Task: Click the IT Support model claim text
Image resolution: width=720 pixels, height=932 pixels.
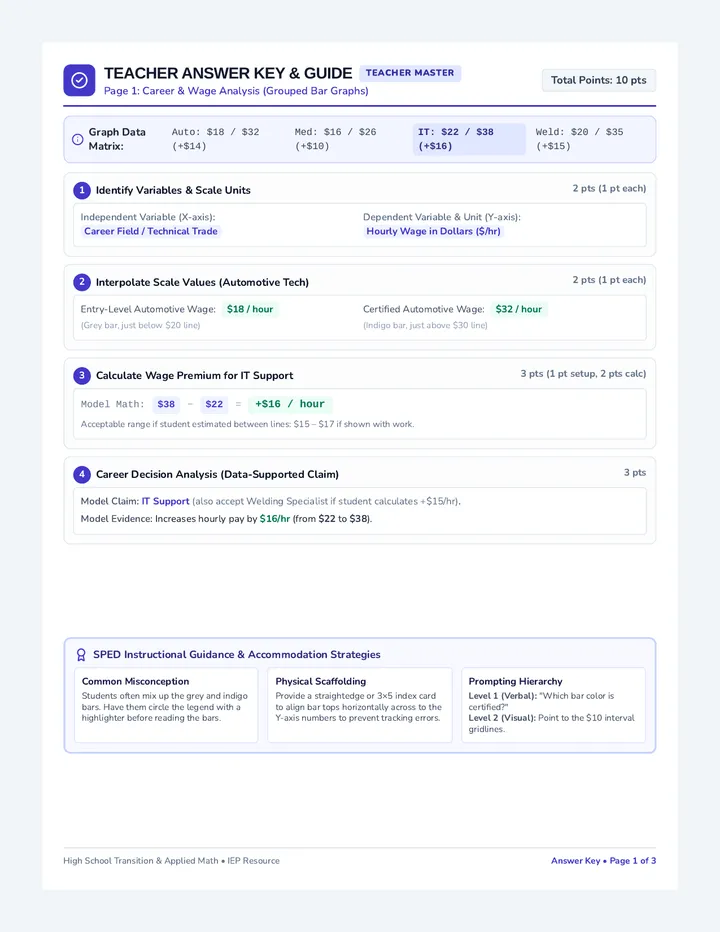Action: [x=165, y=501]
